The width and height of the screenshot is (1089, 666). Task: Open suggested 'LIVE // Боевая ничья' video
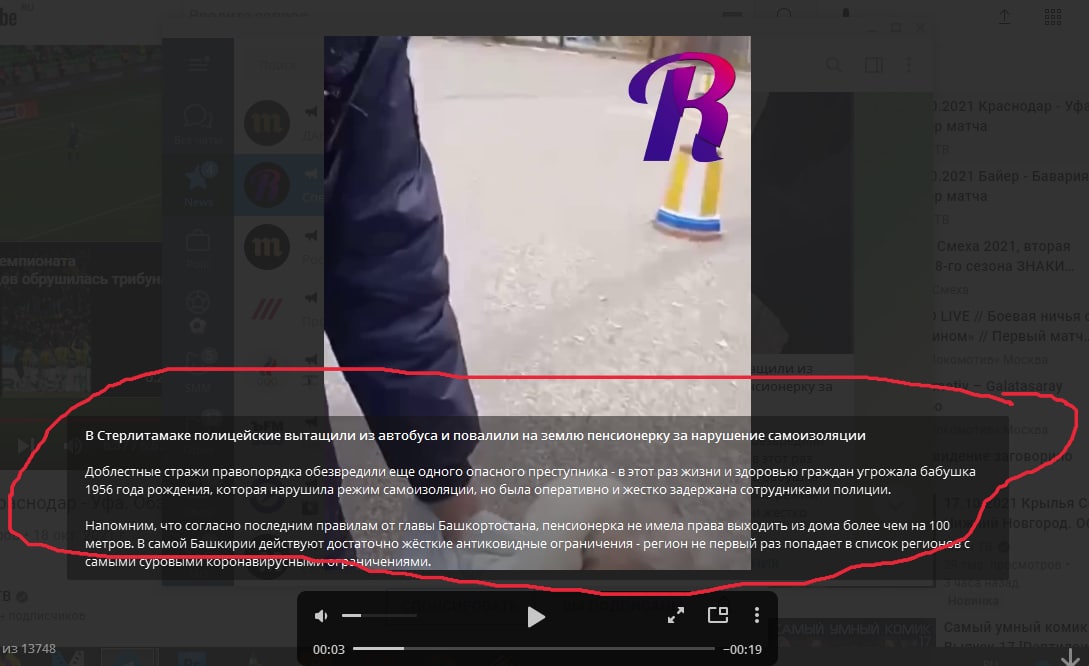(1011, 326)
